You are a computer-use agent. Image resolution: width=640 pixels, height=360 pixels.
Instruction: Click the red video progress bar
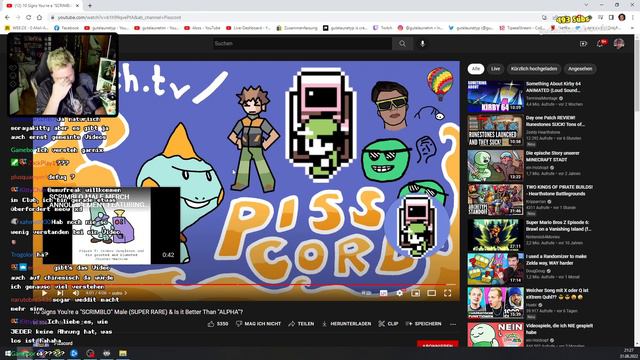(x=247, y=284)
